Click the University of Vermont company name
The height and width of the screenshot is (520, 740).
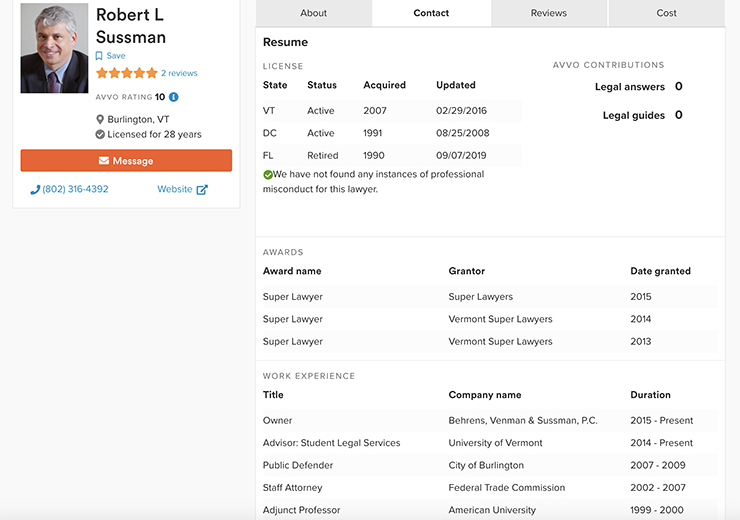(x=495, y=443)
